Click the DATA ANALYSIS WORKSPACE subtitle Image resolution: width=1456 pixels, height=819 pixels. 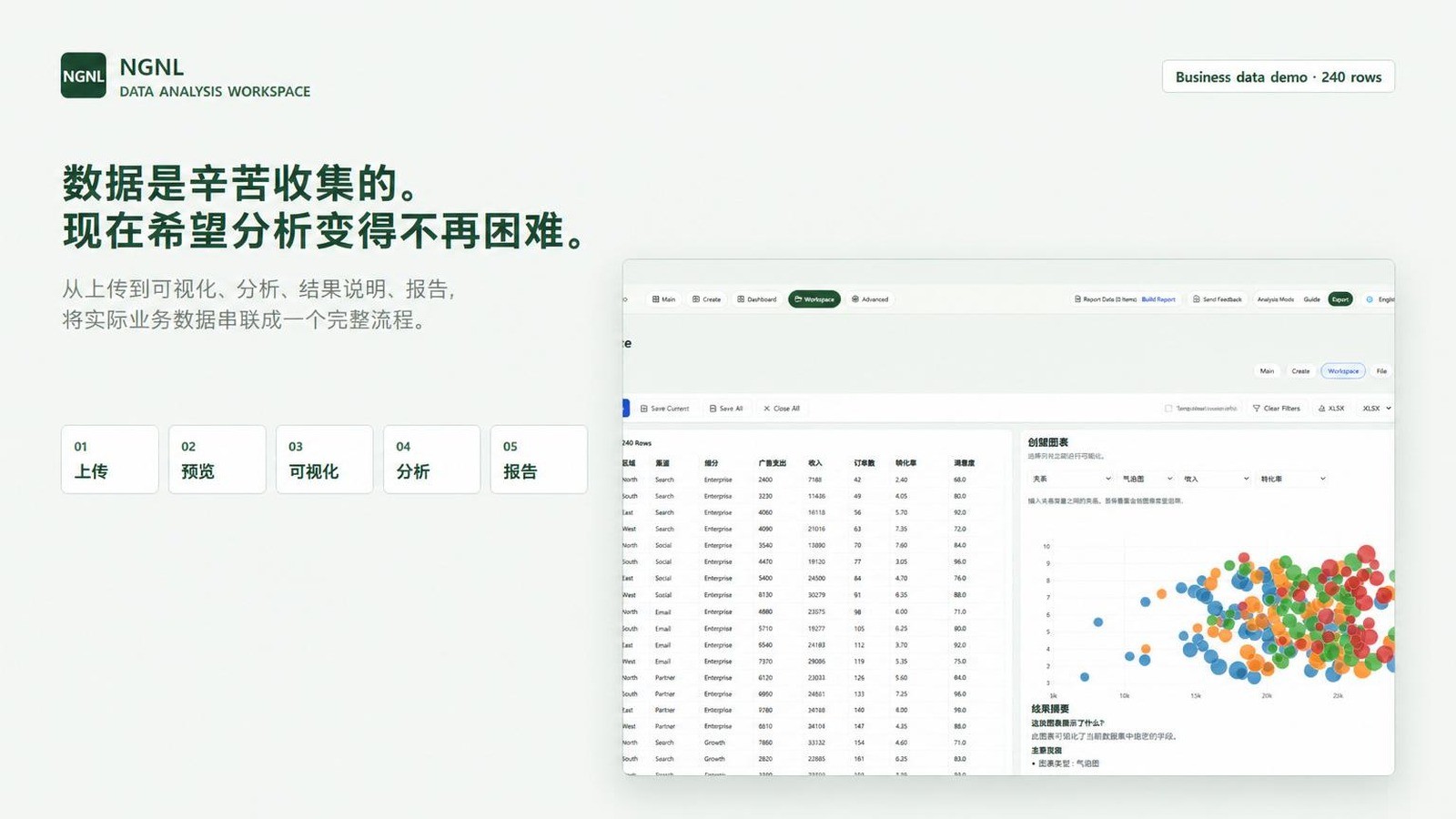tap(215, 92)
